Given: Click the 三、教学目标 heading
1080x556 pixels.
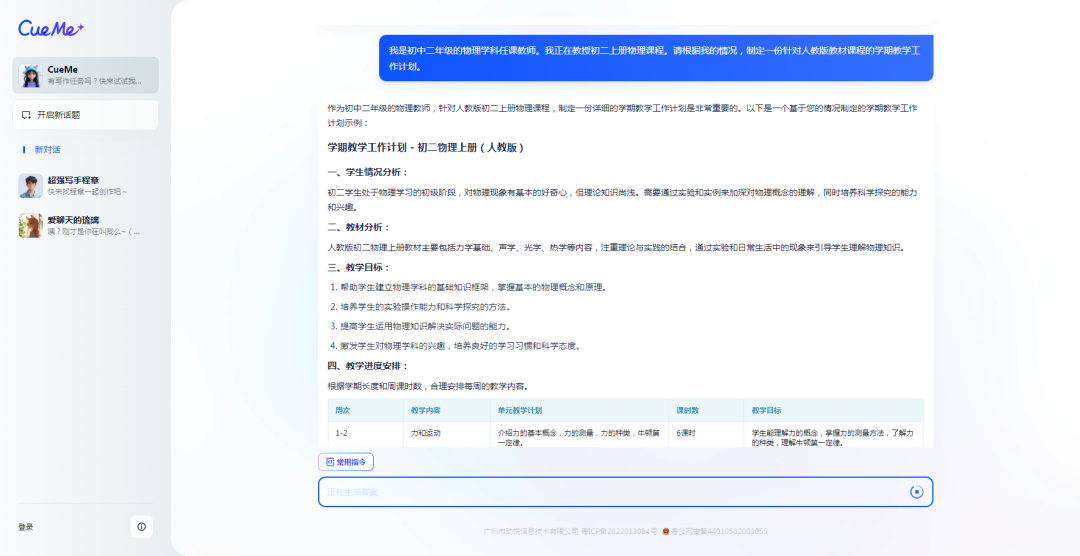Looking at the screenshot, I should tap(359, 267).
